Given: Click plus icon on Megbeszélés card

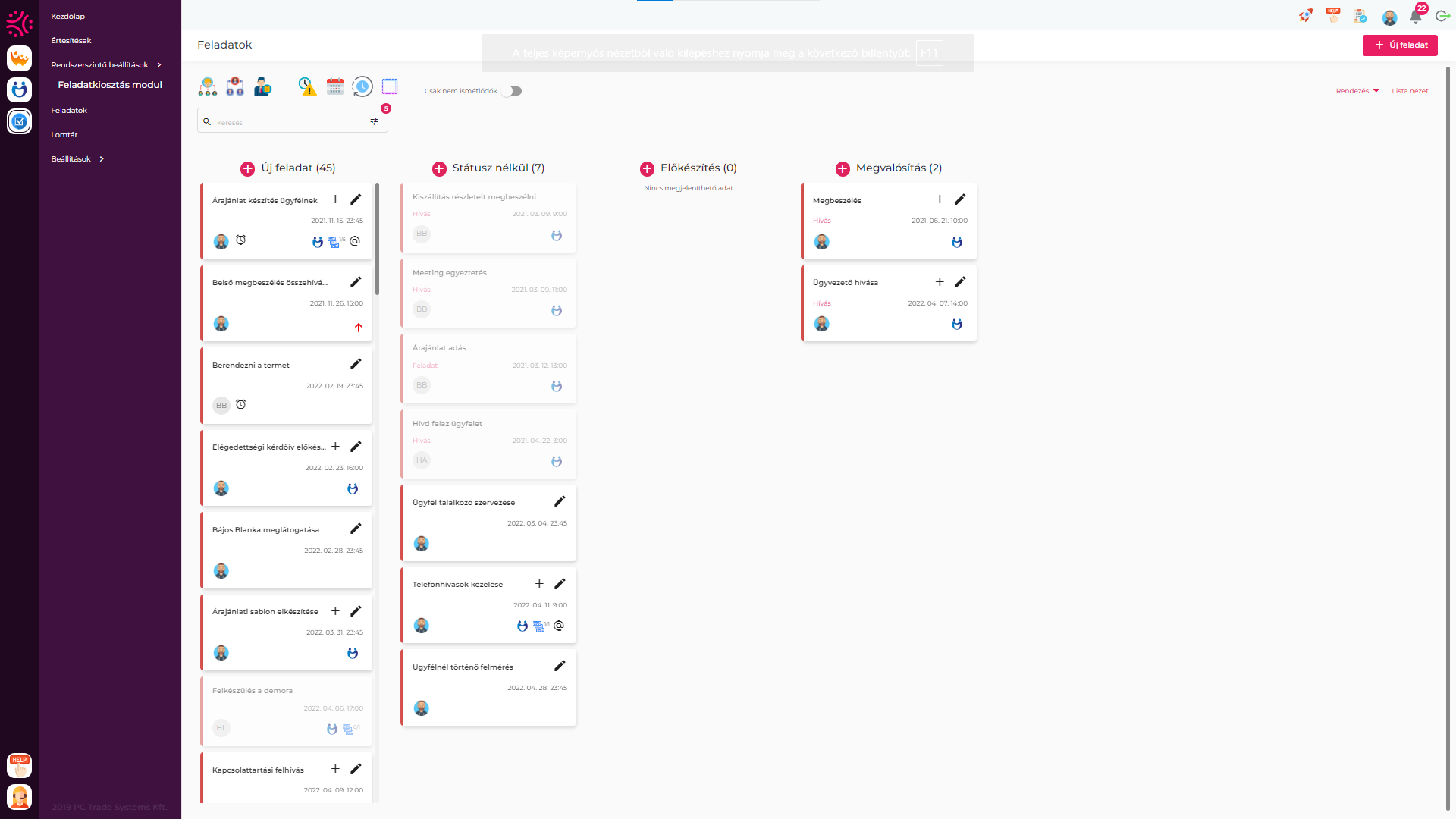Looking at the screenshot, I should pyautogui.click(x=940, y=199).
